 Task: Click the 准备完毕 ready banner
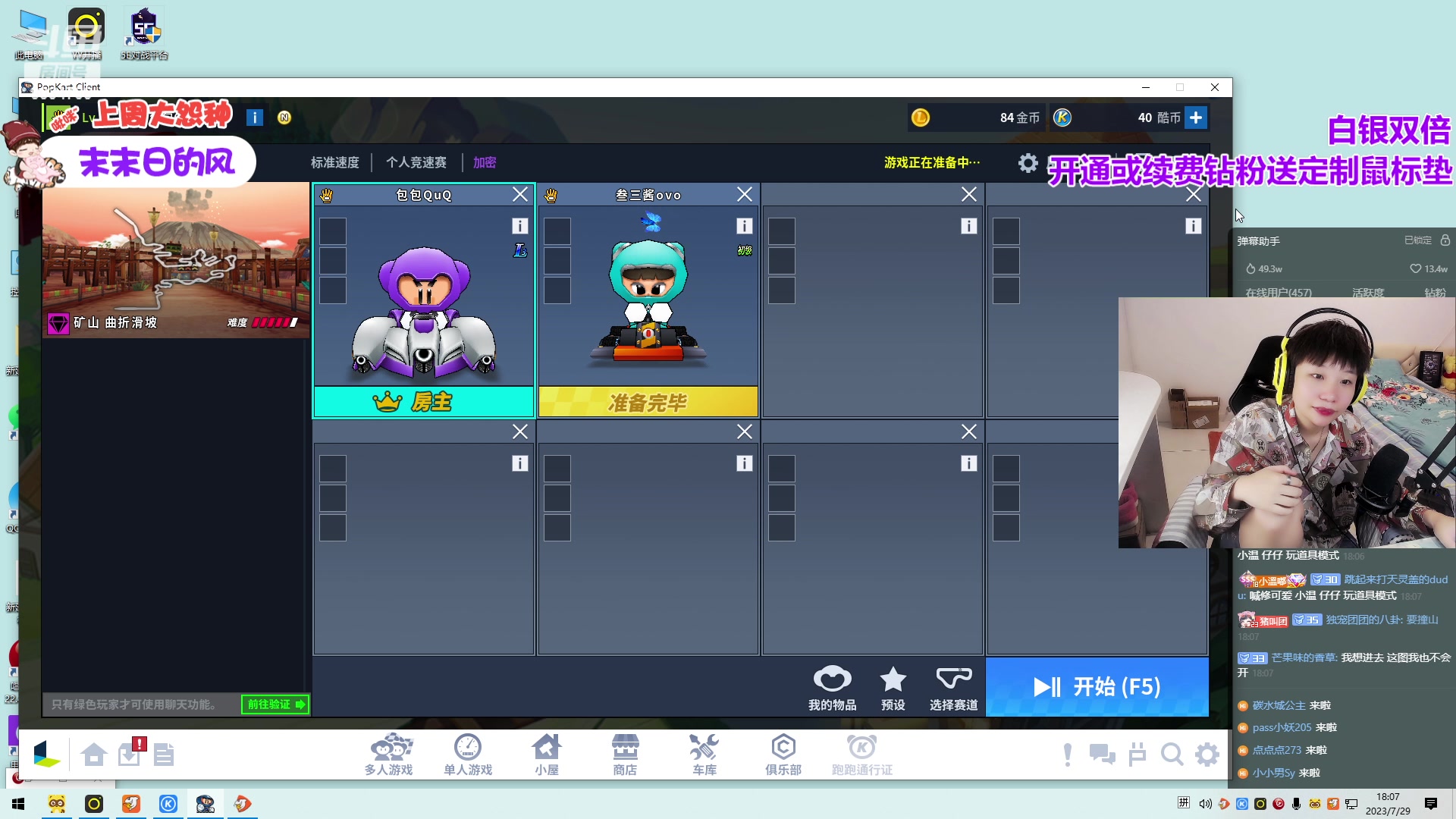pos(648,402)
